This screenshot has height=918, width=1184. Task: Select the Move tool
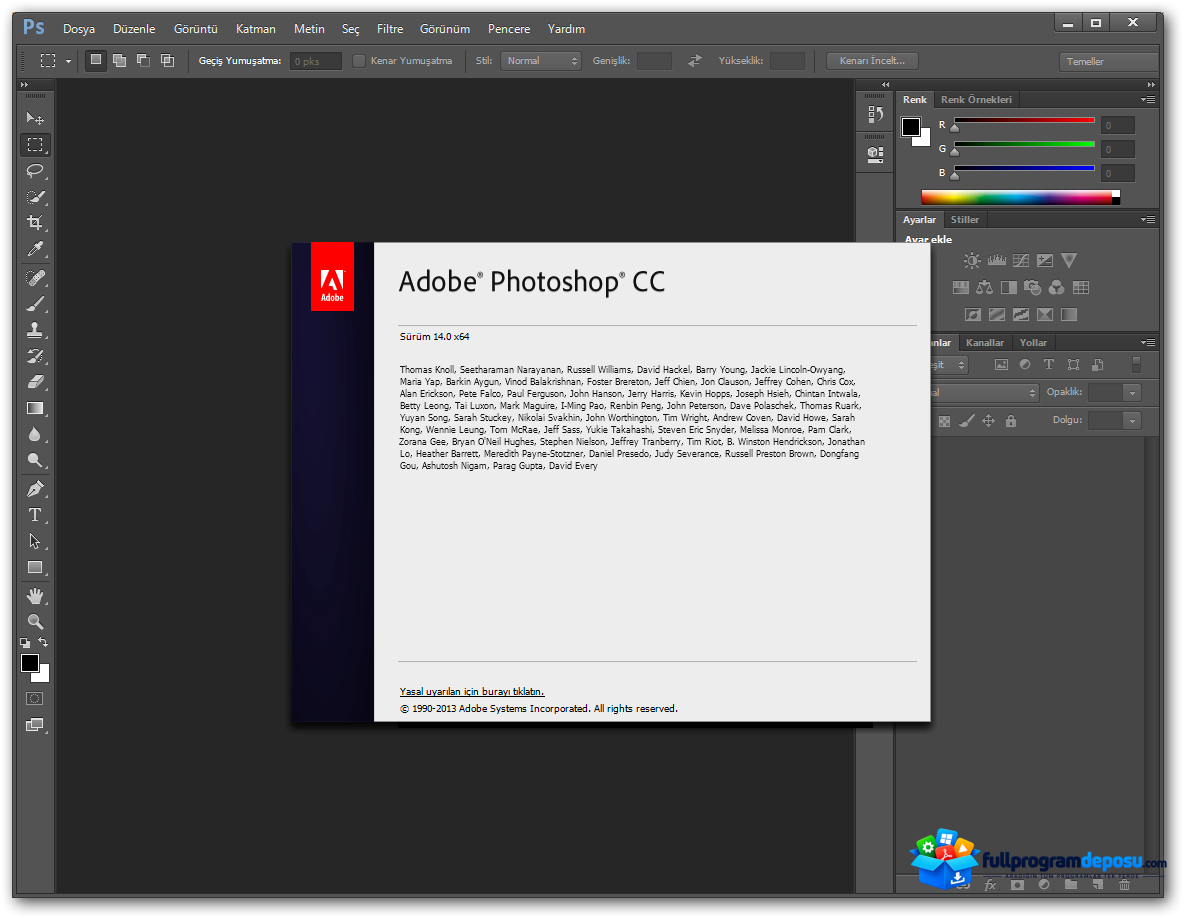(35, 119)
